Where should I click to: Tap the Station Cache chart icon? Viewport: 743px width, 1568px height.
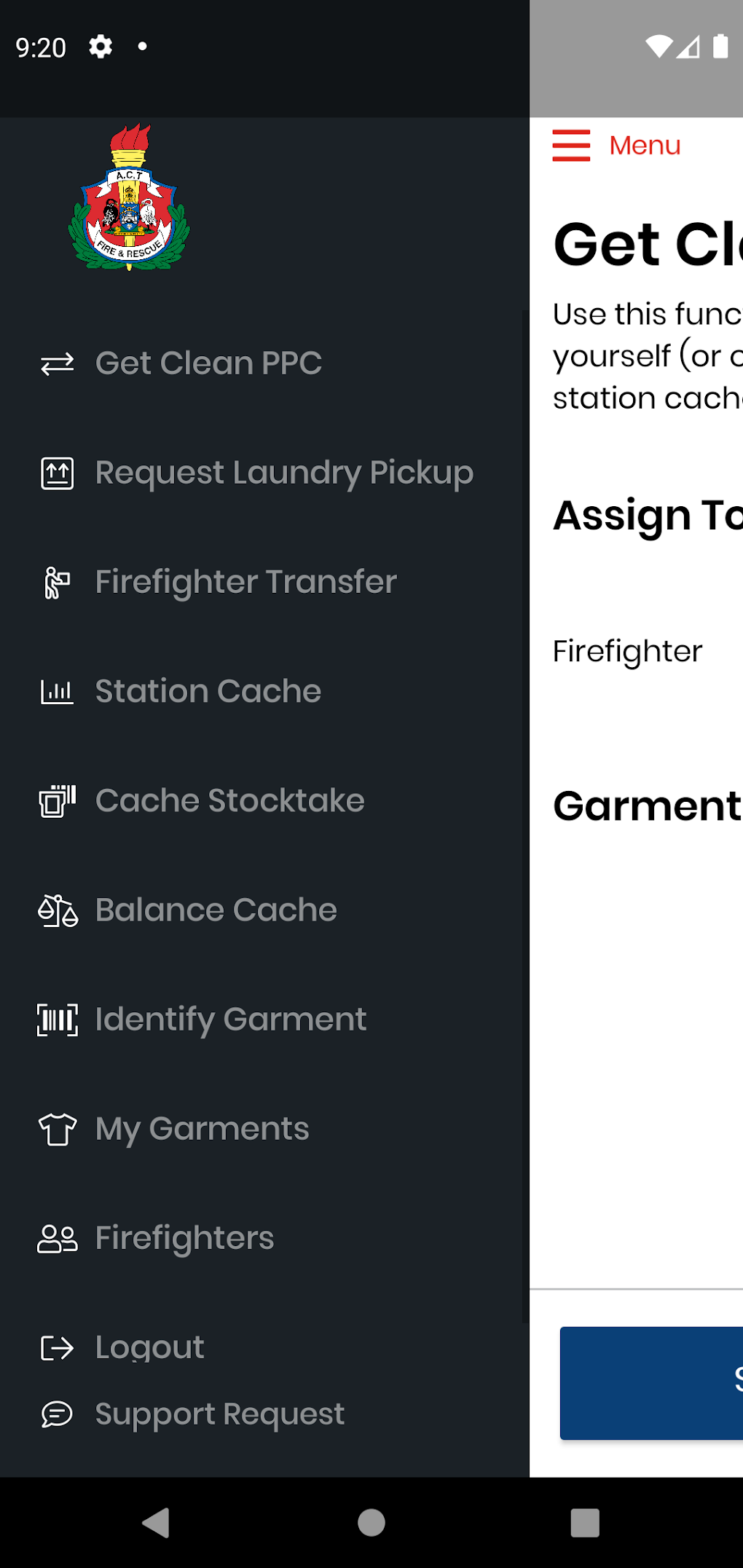coord(57,691)
